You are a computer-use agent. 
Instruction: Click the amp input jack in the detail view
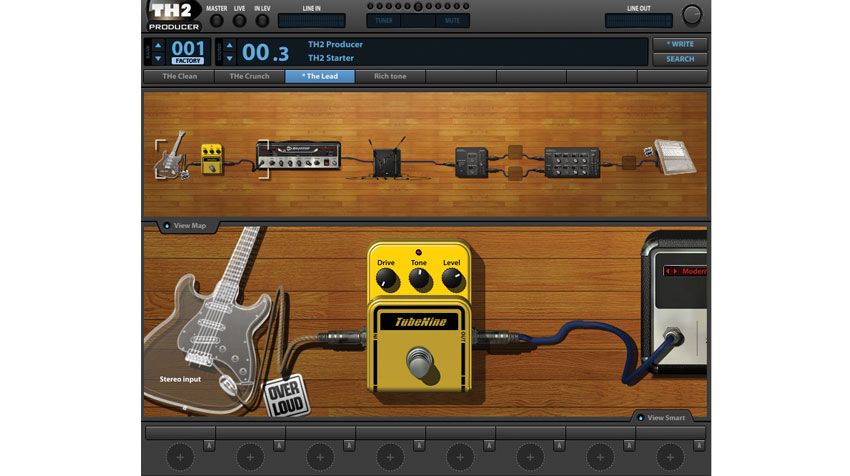[674, 338]
